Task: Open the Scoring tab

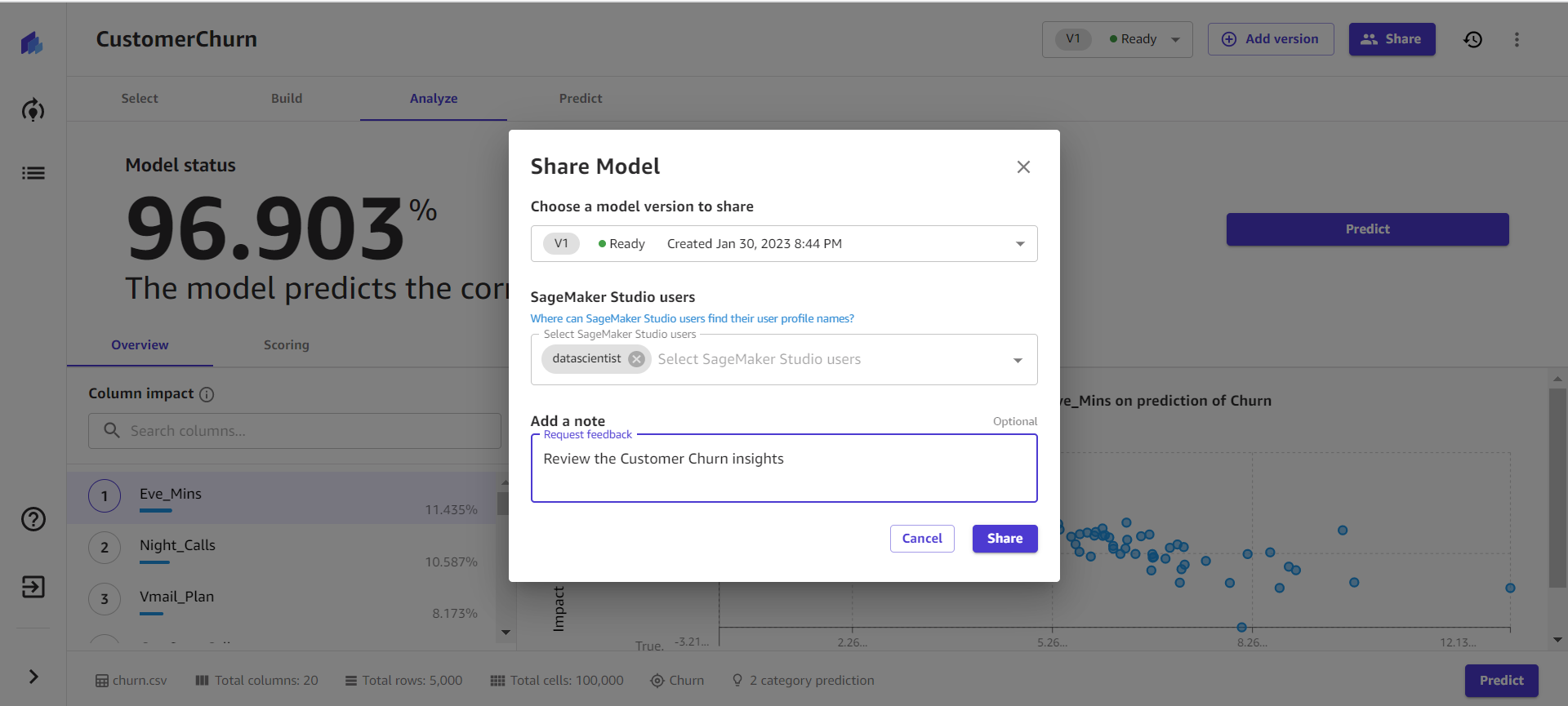Action: (x=287, y=344)
